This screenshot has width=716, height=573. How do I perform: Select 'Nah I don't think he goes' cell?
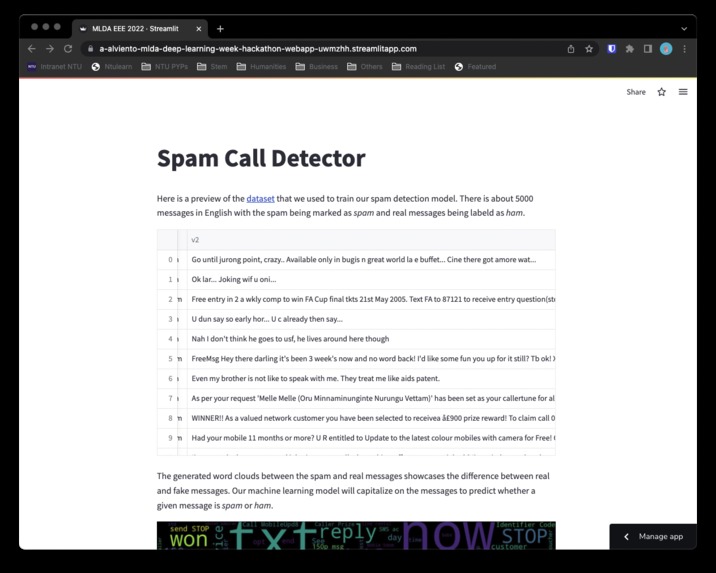click(372, 339)
